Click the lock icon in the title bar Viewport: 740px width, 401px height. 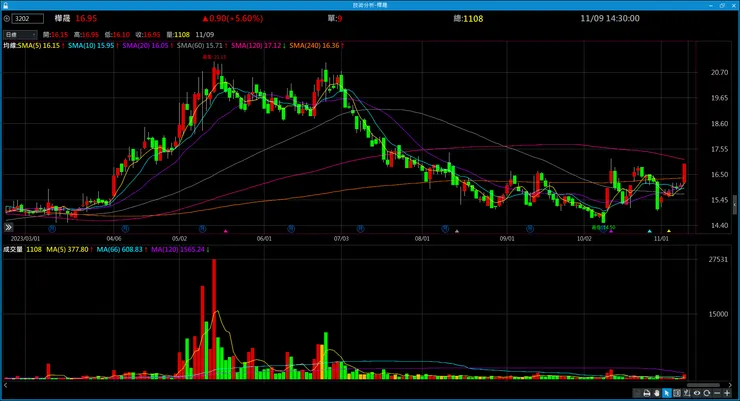pos(5,5)
